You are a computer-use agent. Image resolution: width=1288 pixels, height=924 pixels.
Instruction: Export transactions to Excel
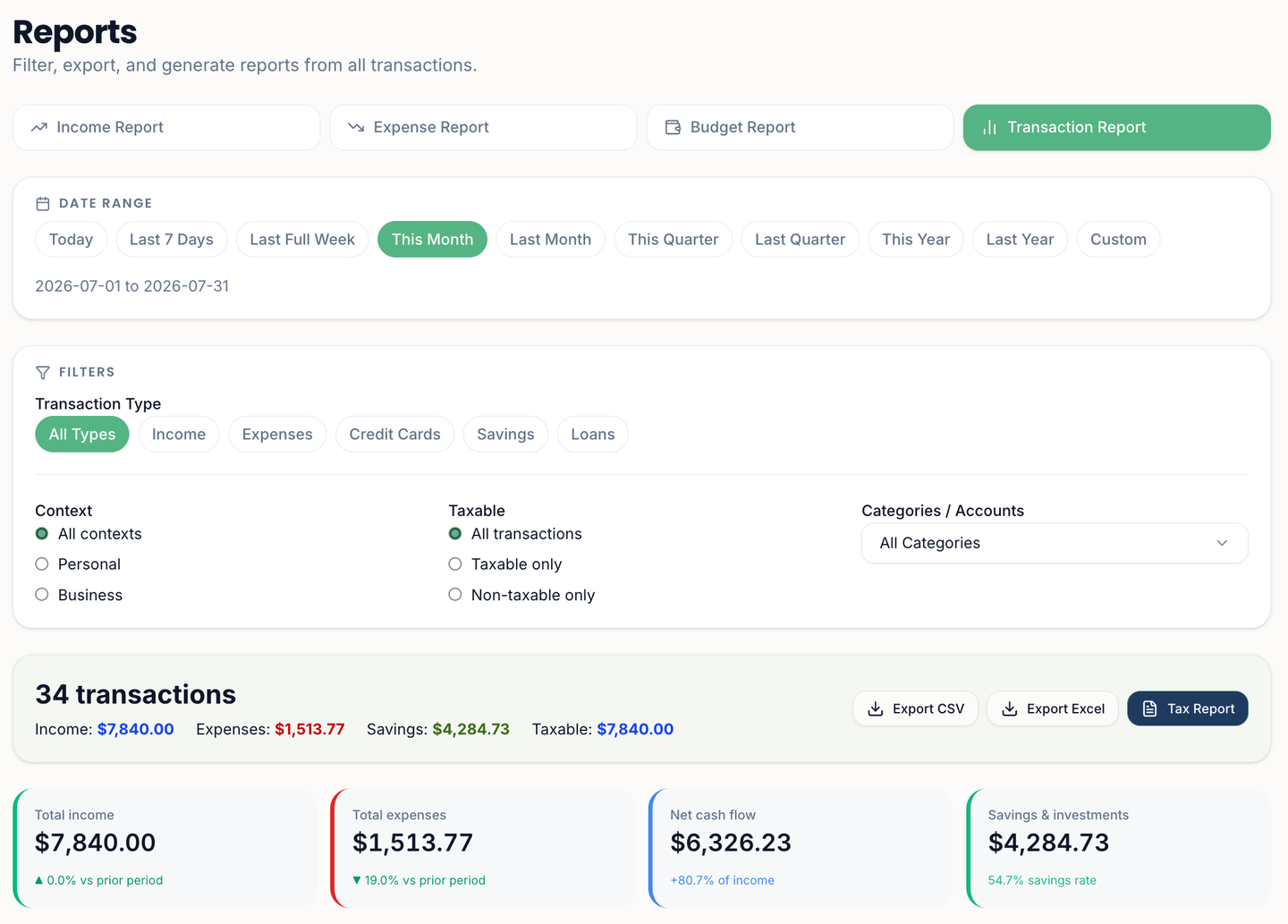pos(1053,708)
